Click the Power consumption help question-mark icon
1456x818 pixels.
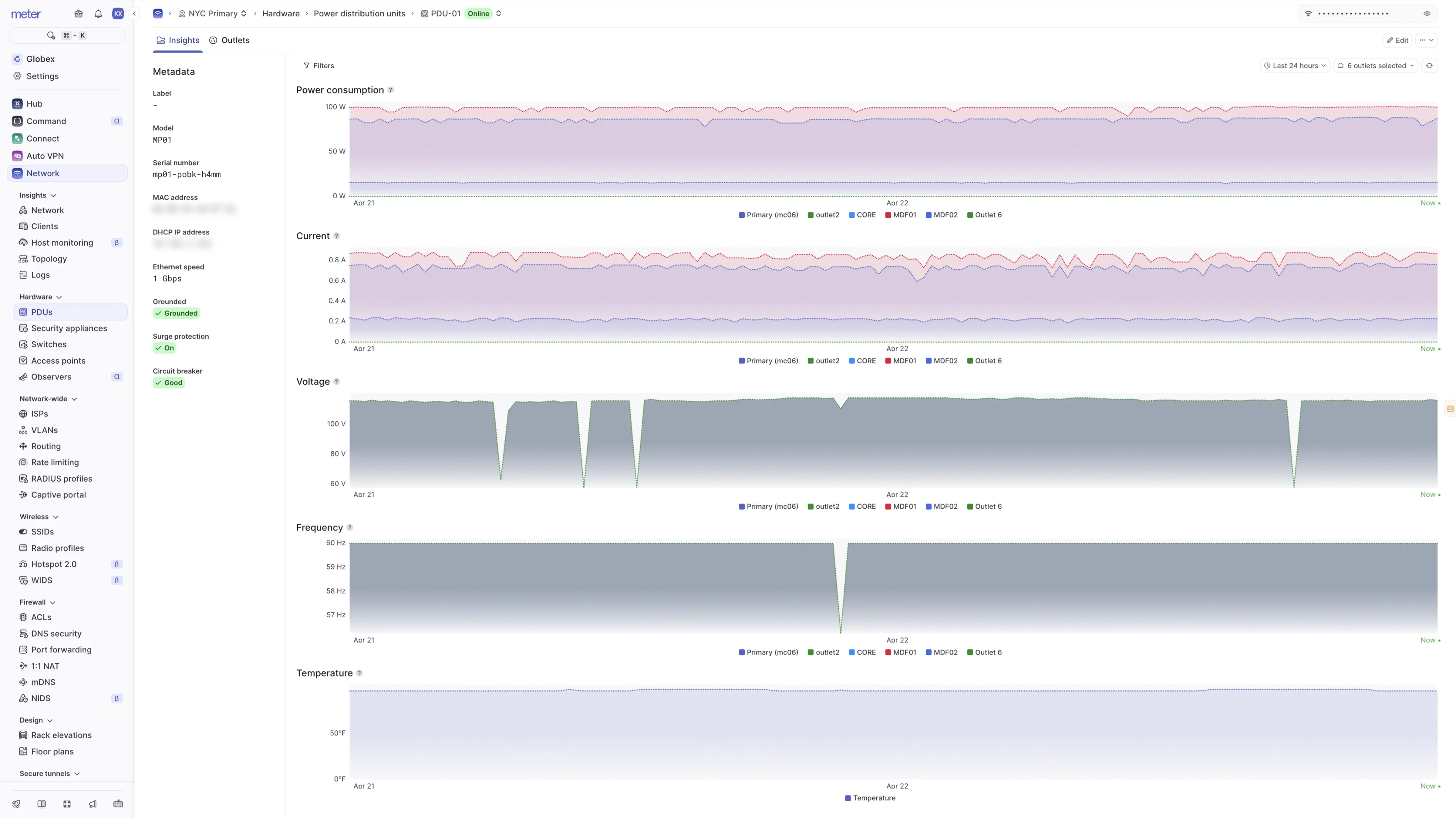pyautogui.click(x=391, y=90)
